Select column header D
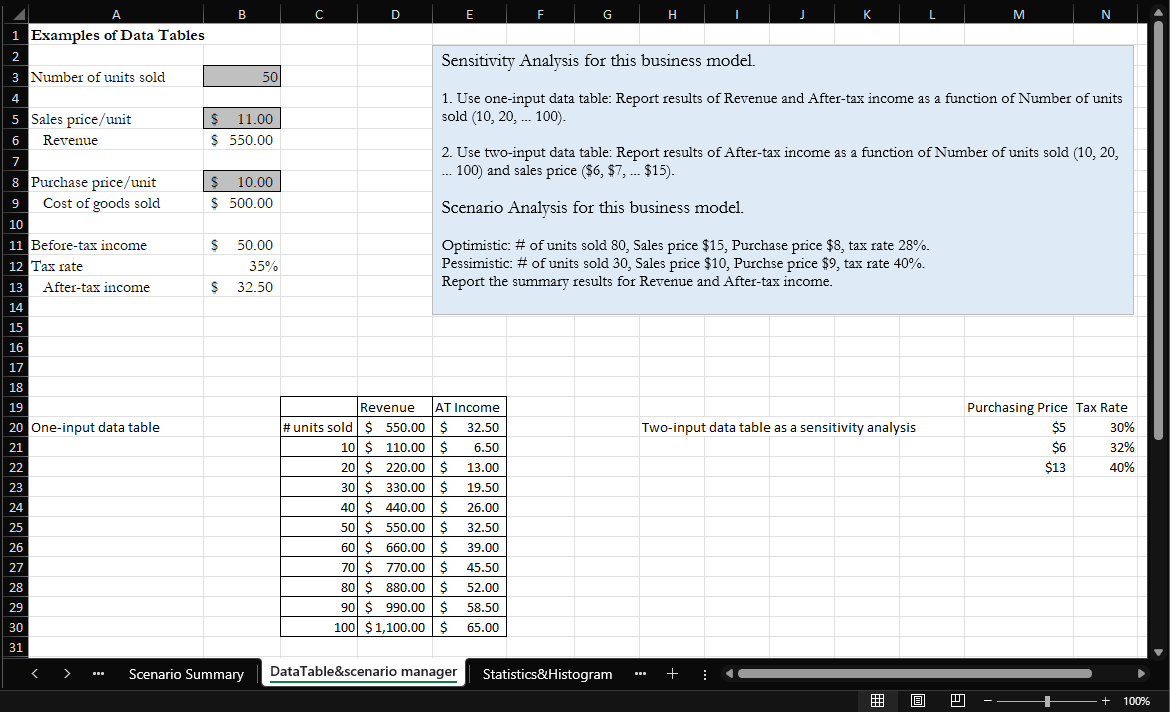The height and width of the screenshot is (712, 1170). 395,14
